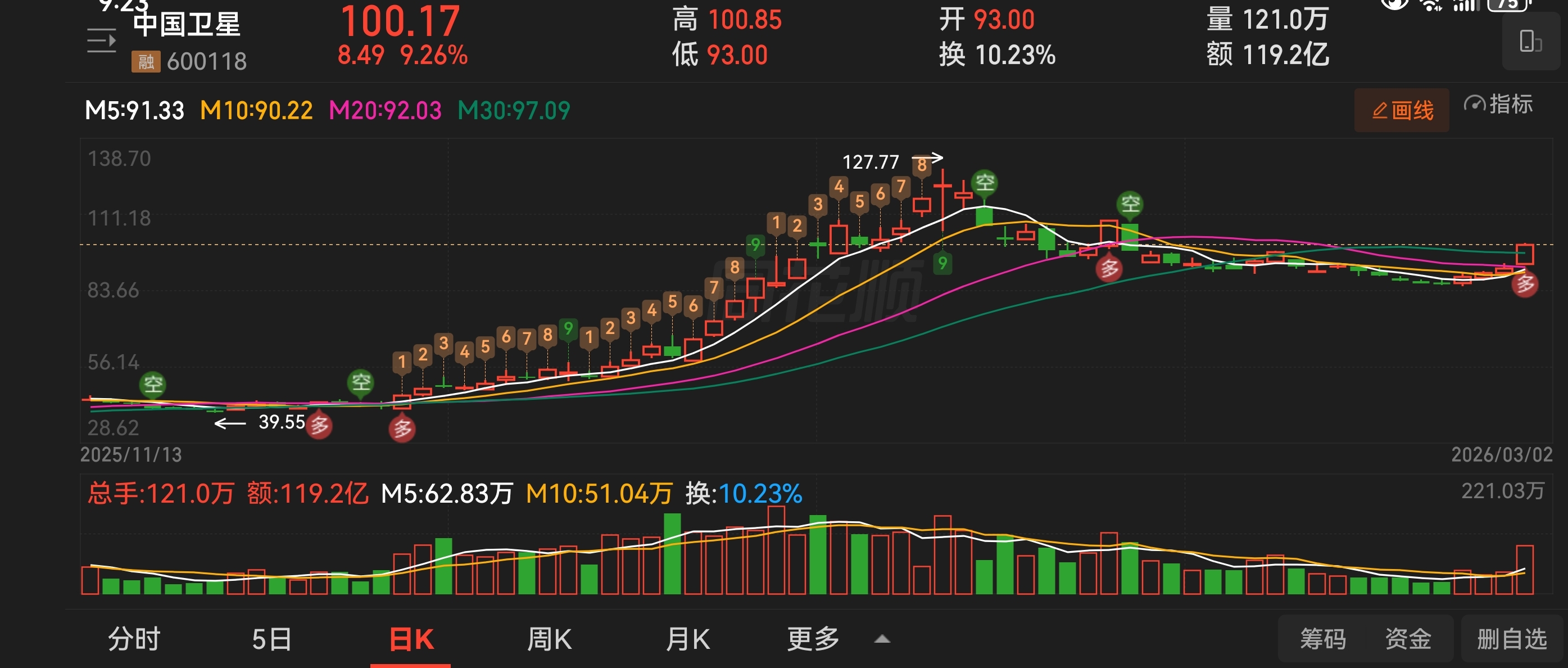The height and width of the screenshot is (668, 1568).
Task: Click the M5:91.33 moving average label
Action: [x=134, y=110]
